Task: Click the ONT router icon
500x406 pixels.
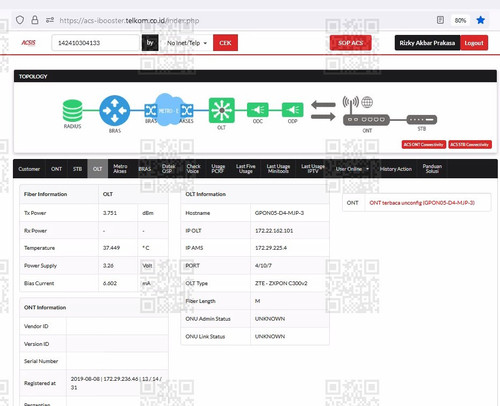Action: point(366,120)
